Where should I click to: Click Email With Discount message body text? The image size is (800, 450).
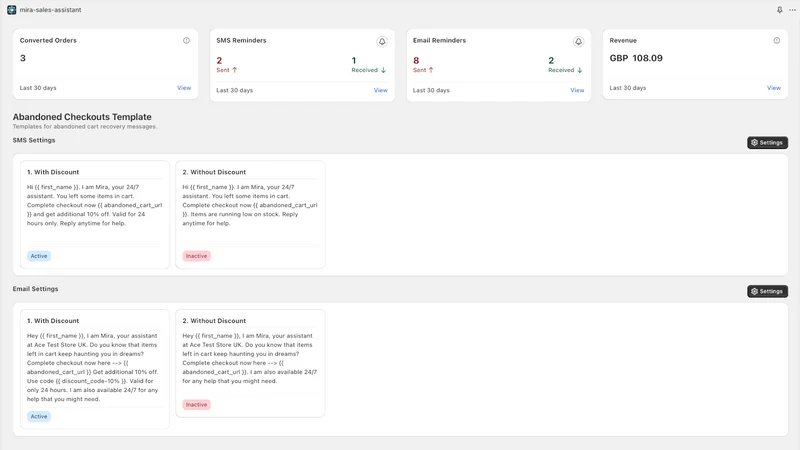93,367
